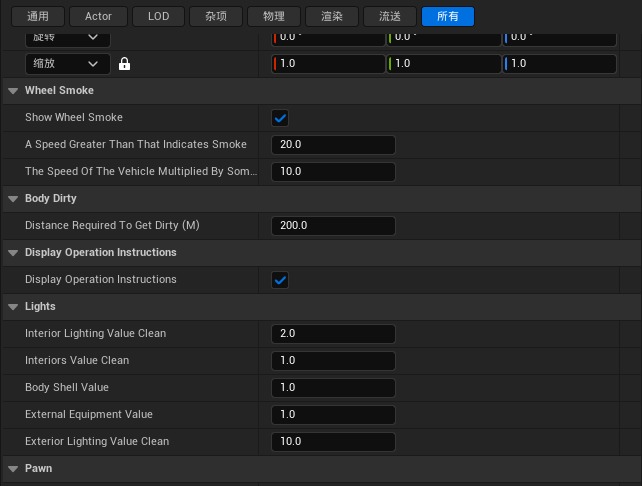Collapse the Body Dirty section

(13, 199)
